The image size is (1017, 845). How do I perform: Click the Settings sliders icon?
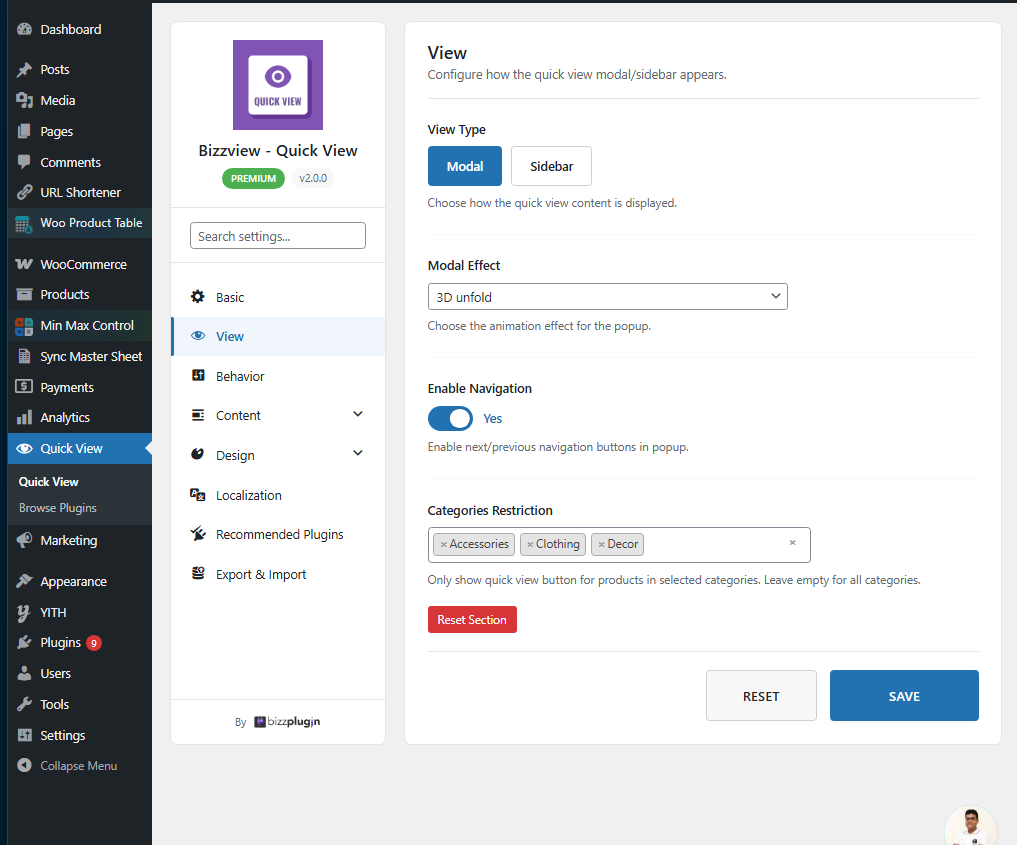[24, 735]
